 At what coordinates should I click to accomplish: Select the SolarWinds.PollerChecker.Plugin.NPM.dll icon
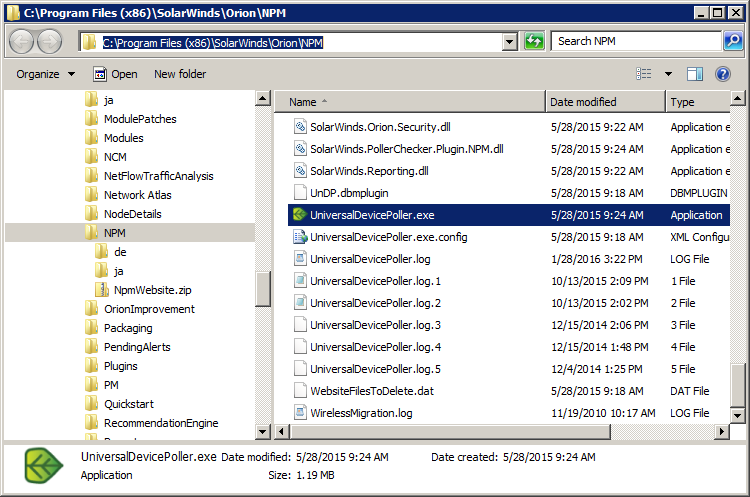point(300,149)
